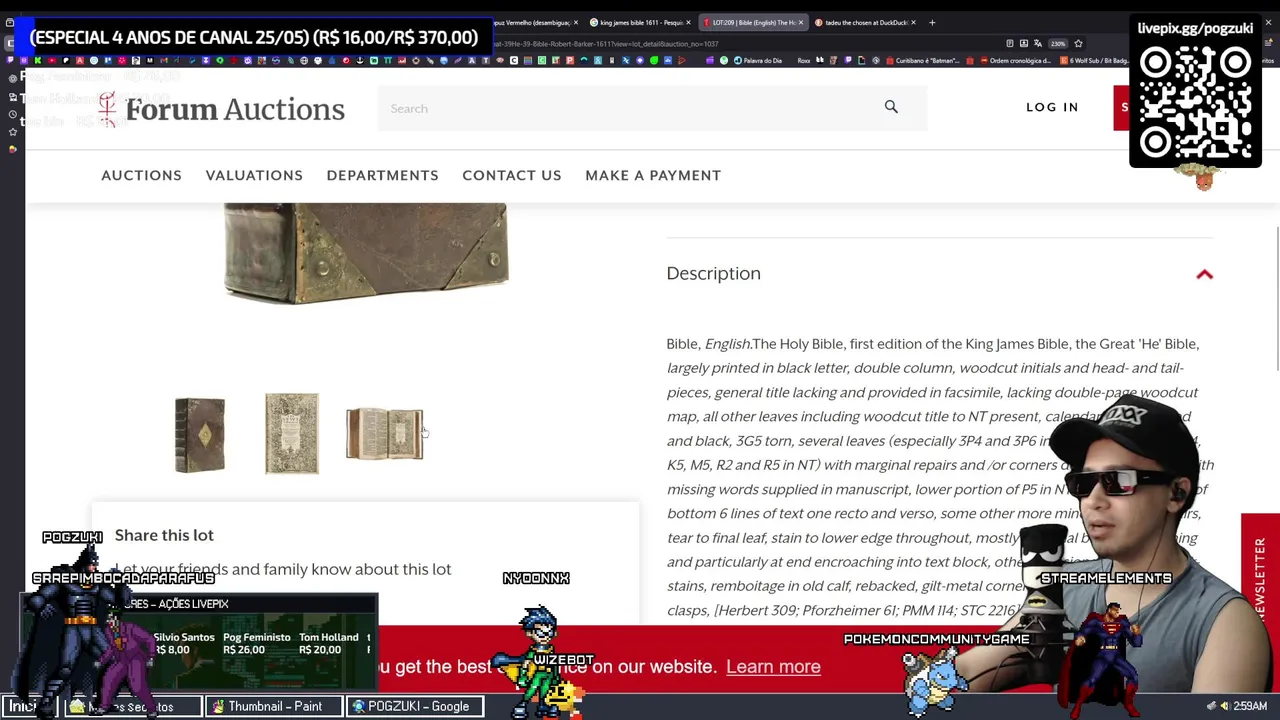Click the Share this lot heading
Screen dimensions: 1280x720
(164, 535)
